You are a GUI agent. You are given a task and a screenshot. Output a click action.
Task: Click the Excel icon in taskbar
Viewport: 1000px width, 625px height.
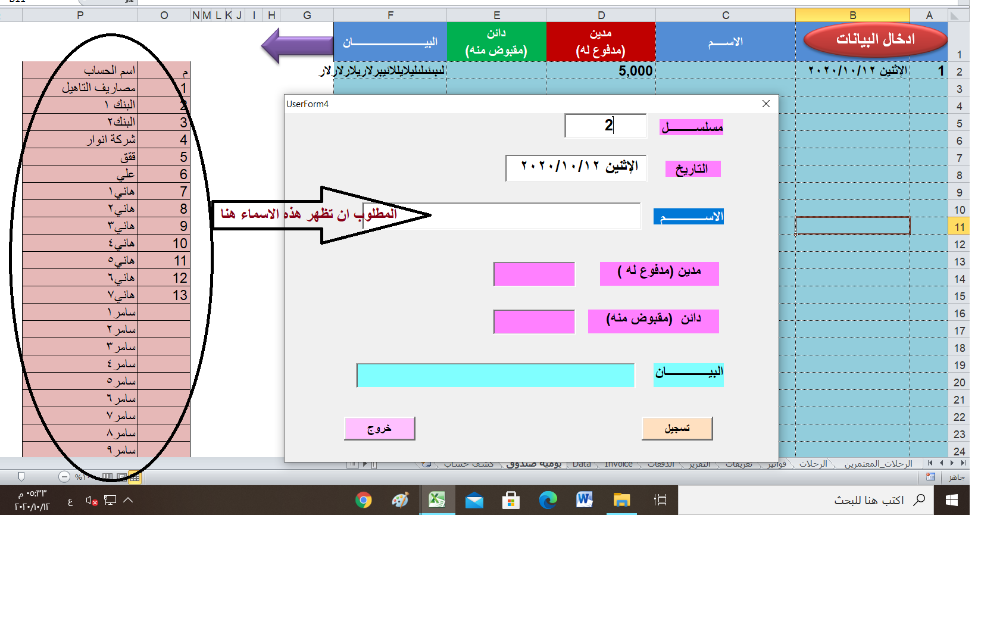(437, 500)
